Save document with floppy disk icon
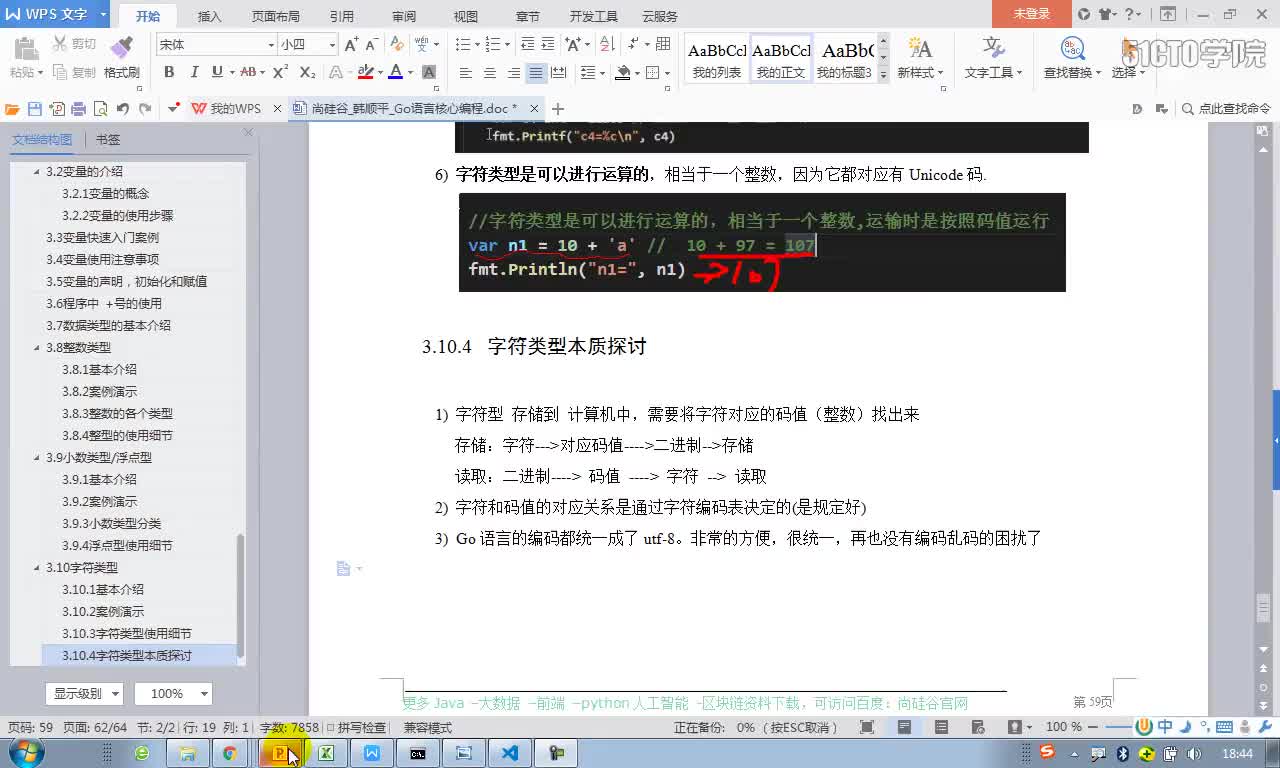 tap(35, 108)
